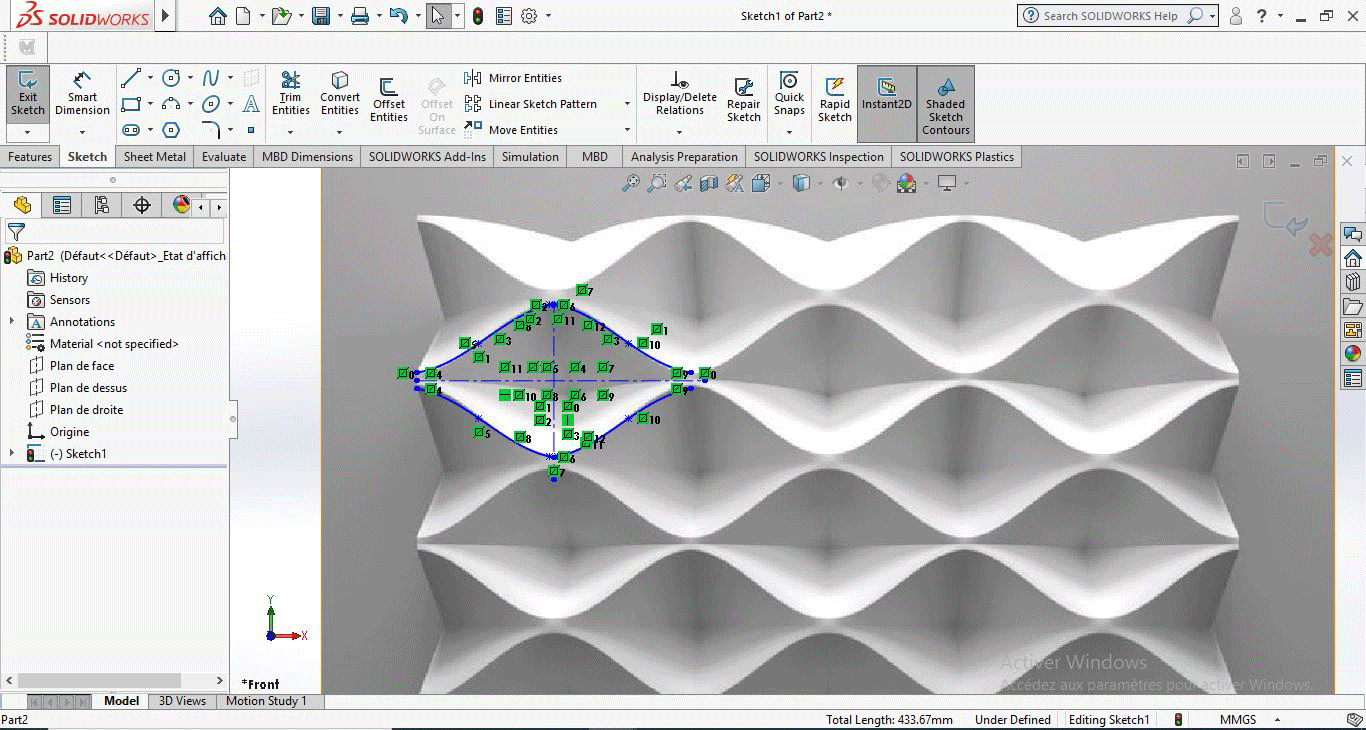Click the Zoom to Fit icon
The width and height of the screenshot is (1366, 730).
click(x=631, y=183)
